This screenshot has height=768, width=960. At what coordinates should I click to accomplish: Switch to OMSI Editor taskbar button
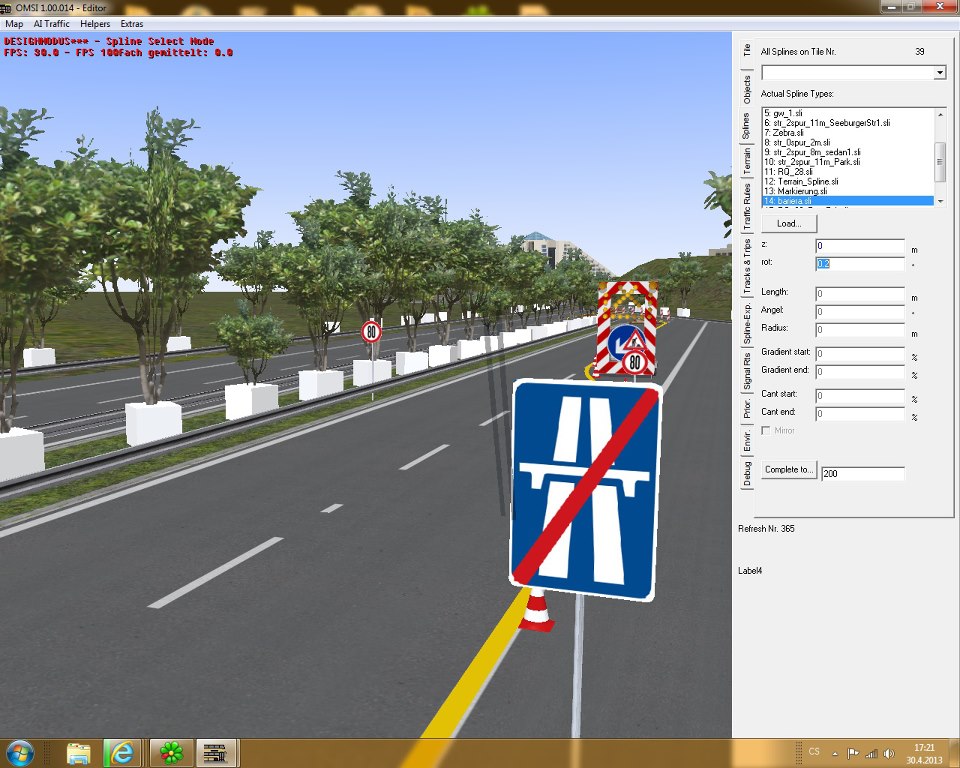coord(215,752)
